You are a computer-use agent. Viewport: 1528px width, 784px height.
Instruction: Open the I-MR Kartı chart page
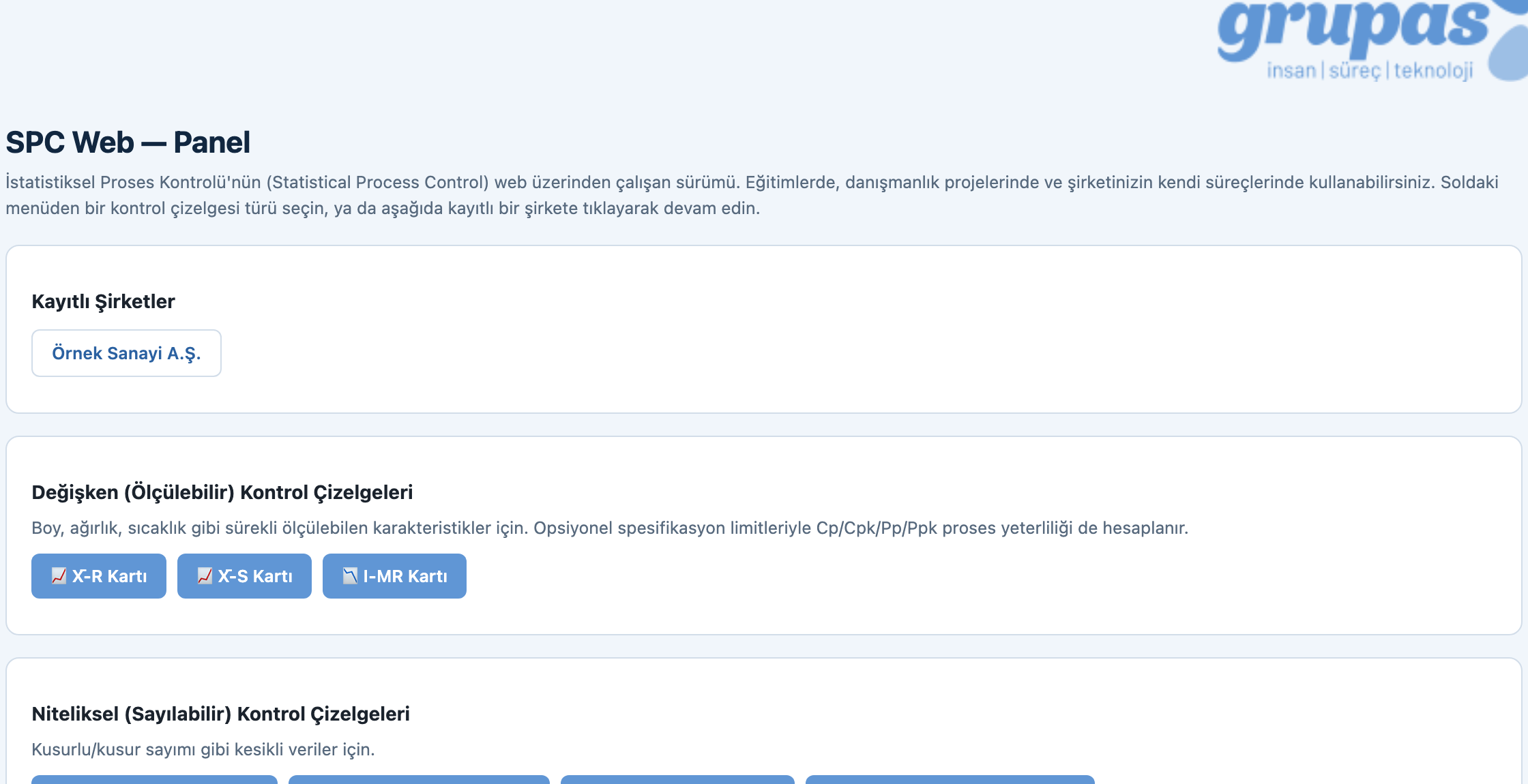[x=394, y=576]
